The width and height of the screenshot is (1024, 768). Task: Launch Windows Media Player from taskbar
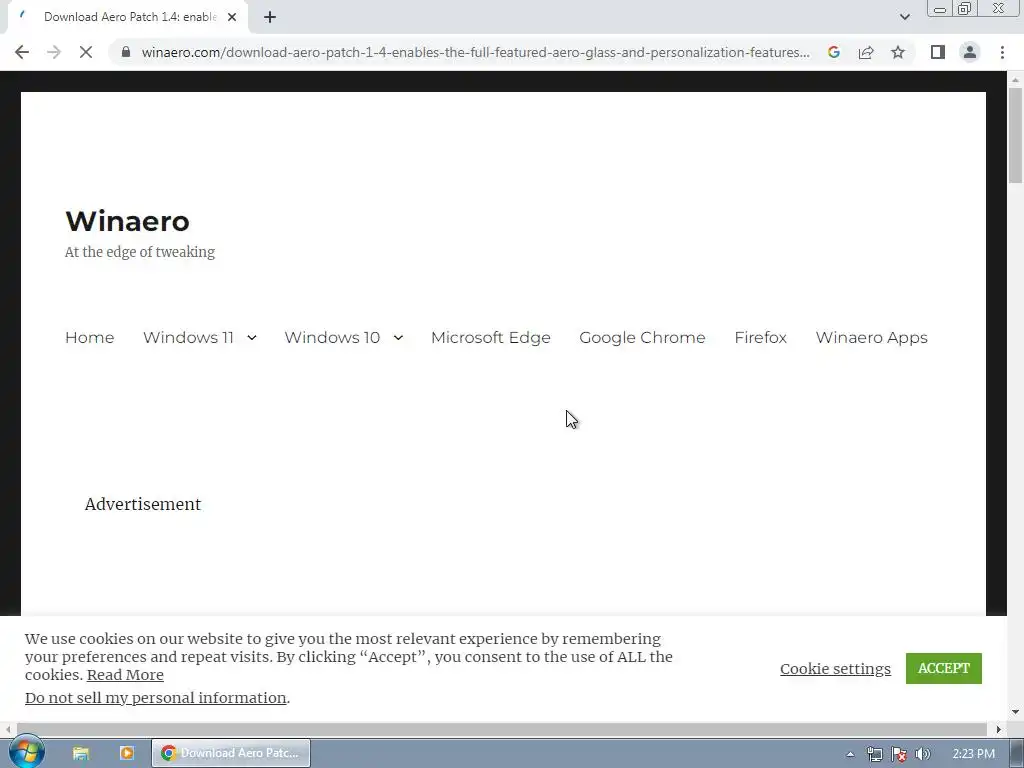[127, 753]
